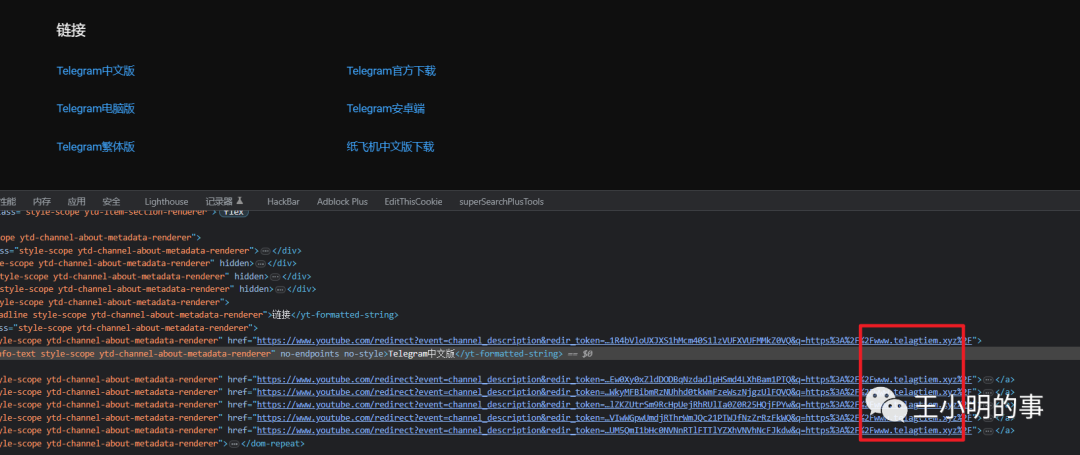Screen dimensions: 1080x455
Task: Click the closing </yt-formatted-string> tag after 链接
Action: [x=344, y=315]
